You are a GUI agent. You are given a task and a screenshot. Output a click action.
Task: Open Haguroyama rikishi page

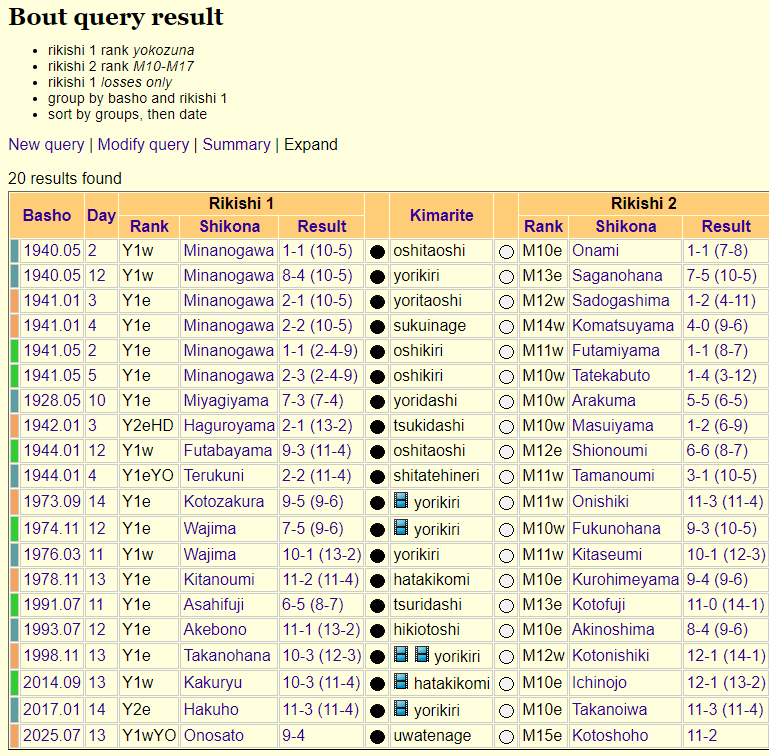coord(229,426)
